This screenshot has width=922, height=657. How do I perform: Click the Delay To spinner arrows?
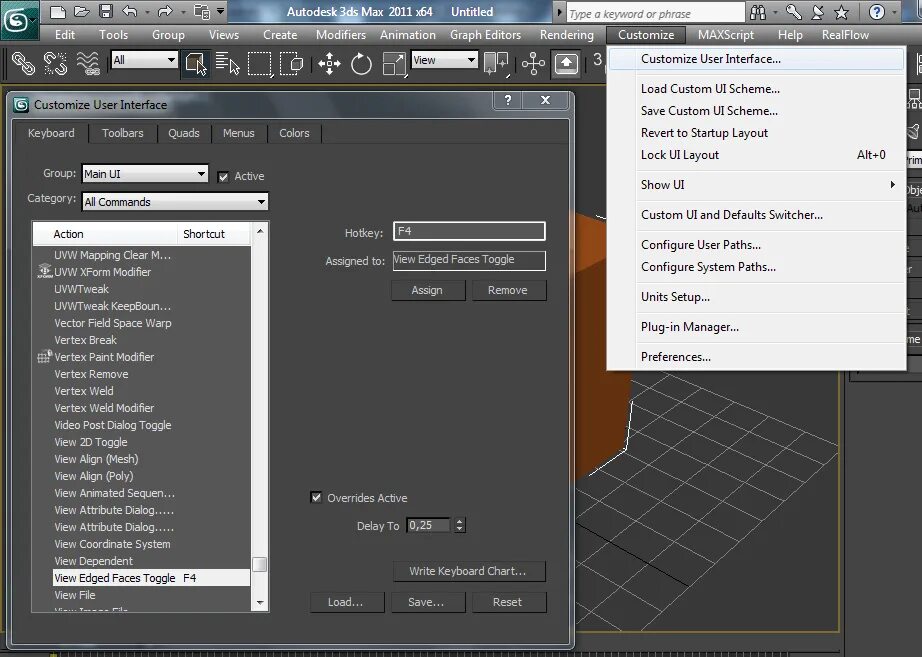coord(460,525)
